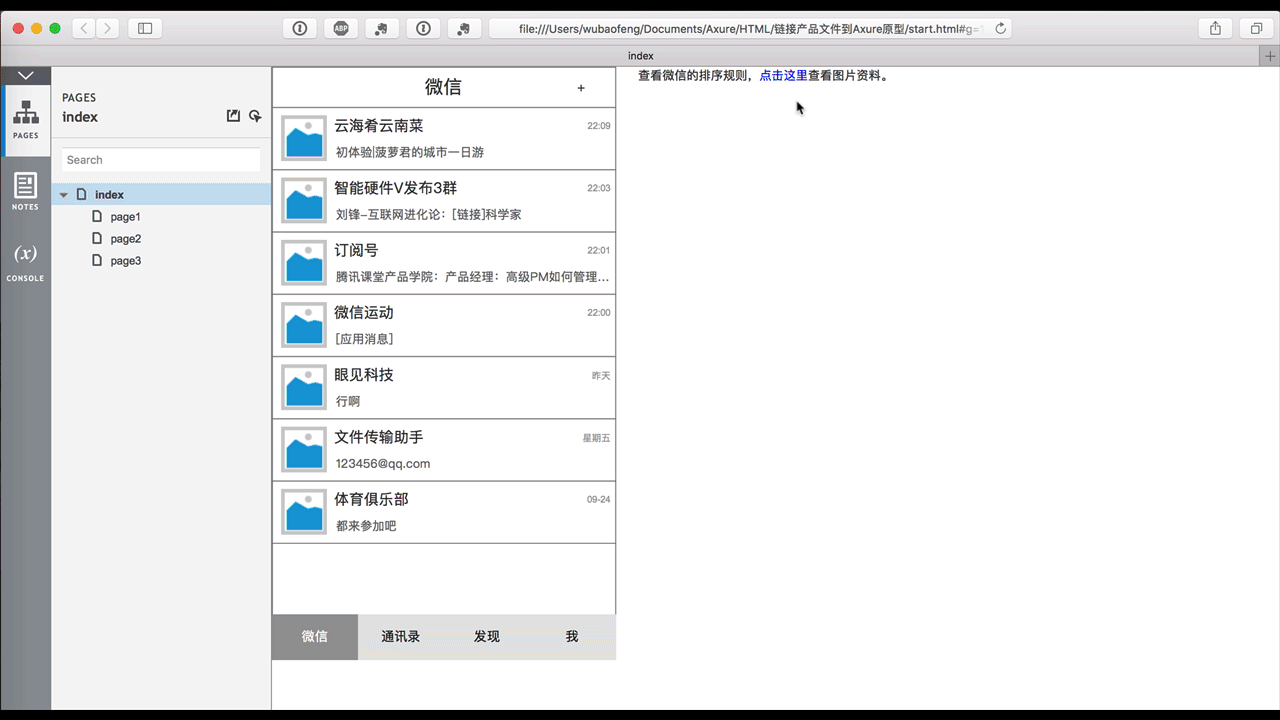Open the Safari Share button
Screen dimensions: 1280x720
tap(1215, 29)
